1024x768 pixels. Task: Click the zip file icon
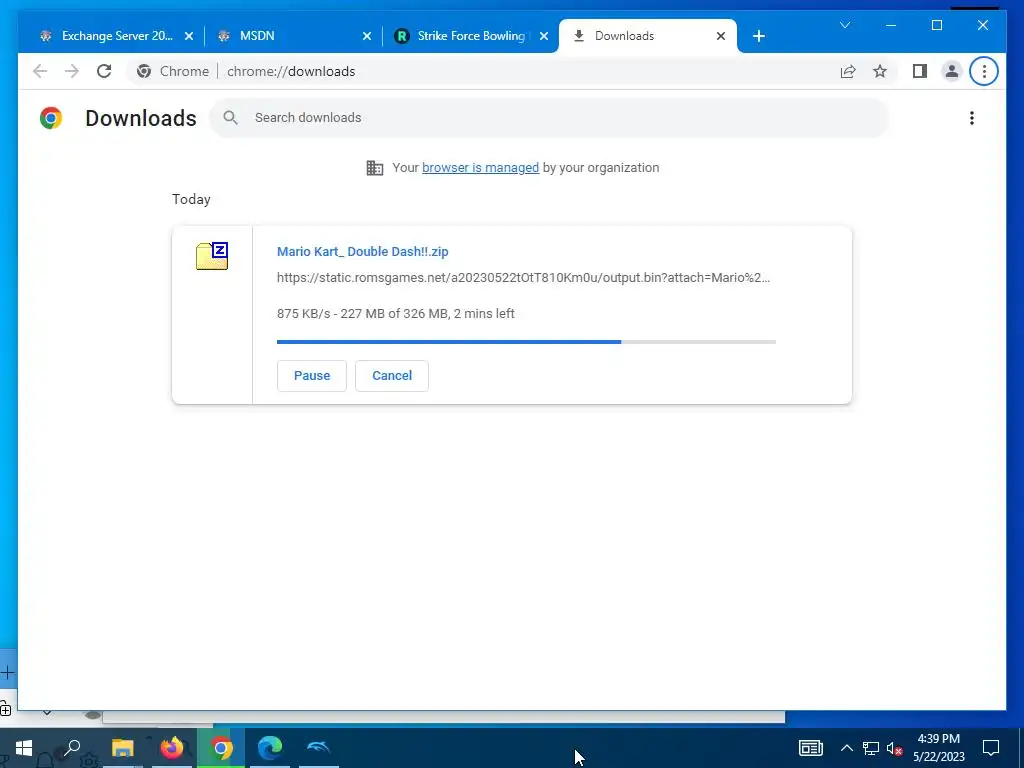212,255
